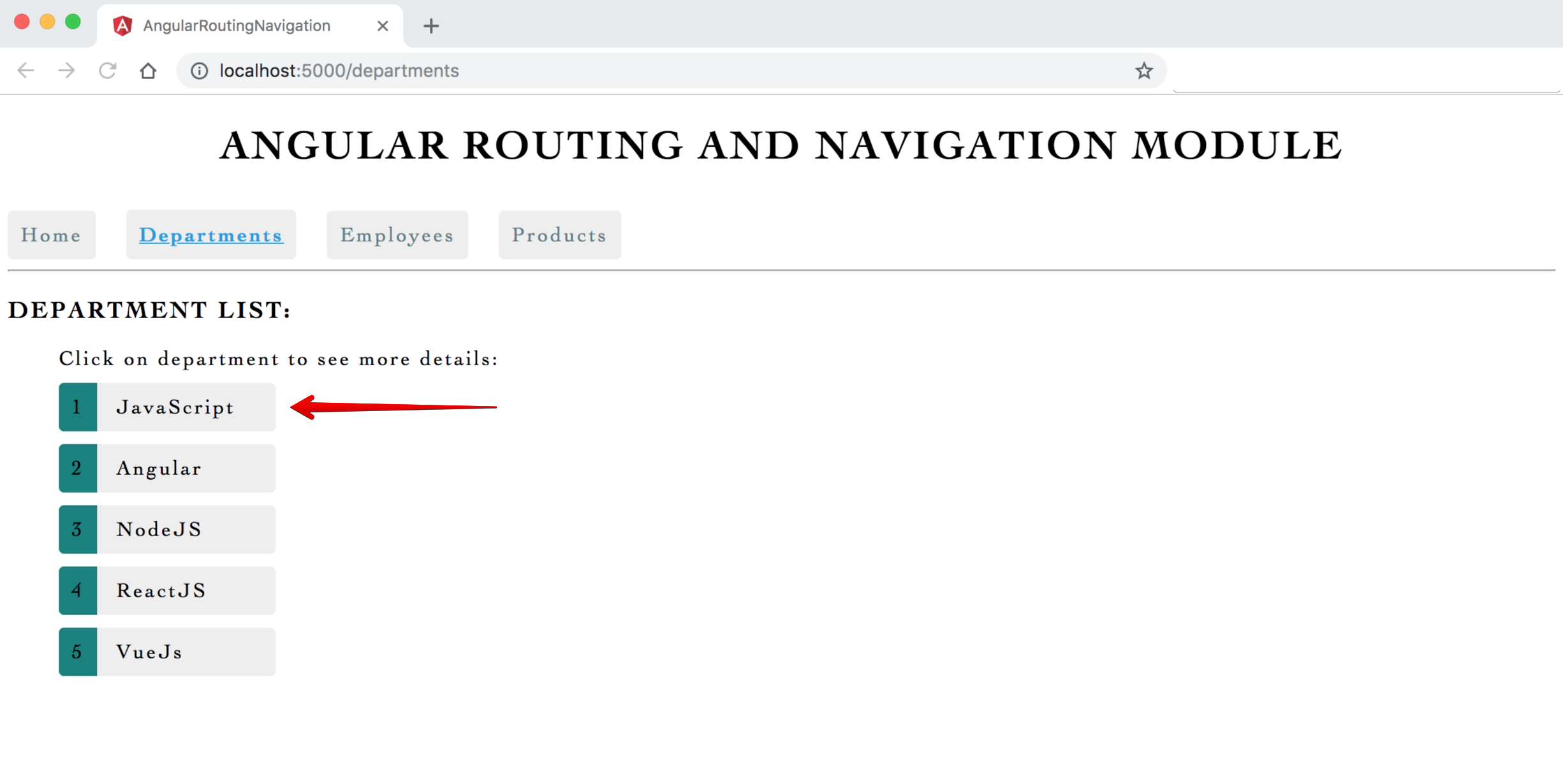1563x784 pixels.
Task: Open site info via the info icon
Action: (199, 71)
